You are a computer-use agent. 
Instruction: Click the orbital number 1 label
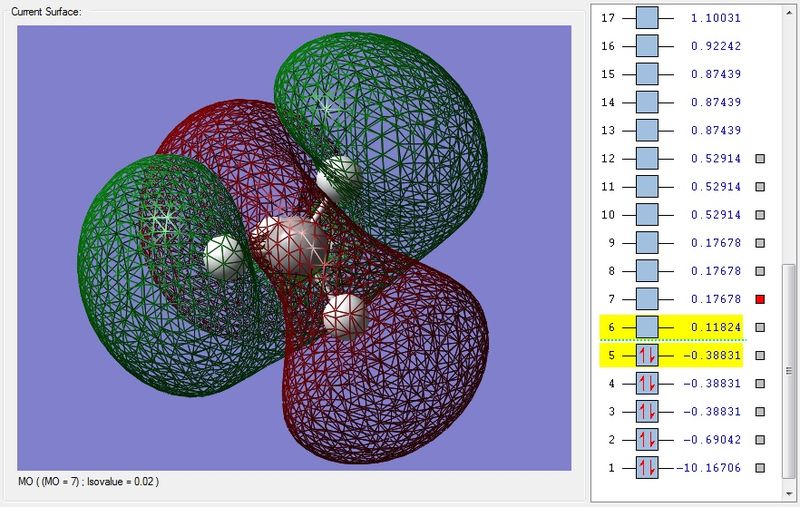(x=611, y=467)
